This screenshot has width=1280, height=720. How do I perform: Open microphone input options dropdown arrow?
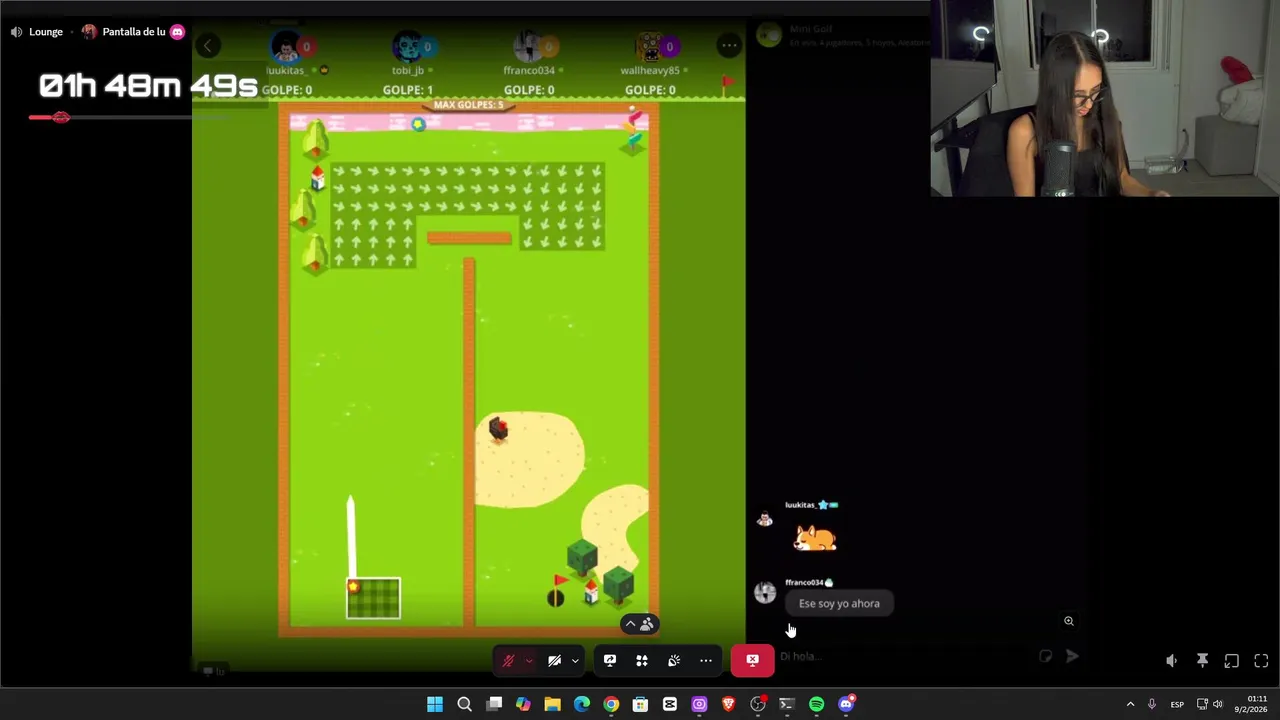529,661
